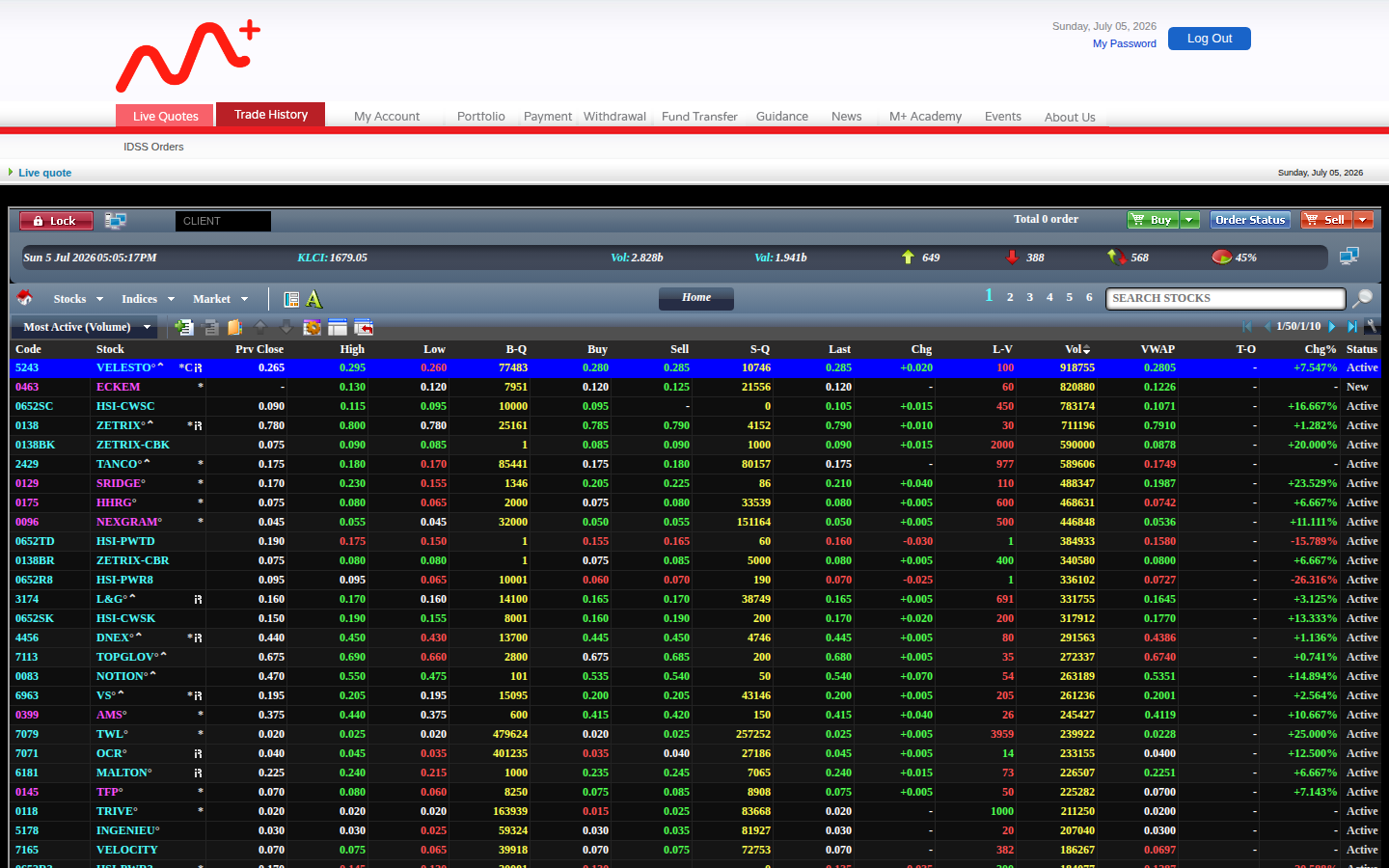Go to next page arrow

(x=1332, y=326)
